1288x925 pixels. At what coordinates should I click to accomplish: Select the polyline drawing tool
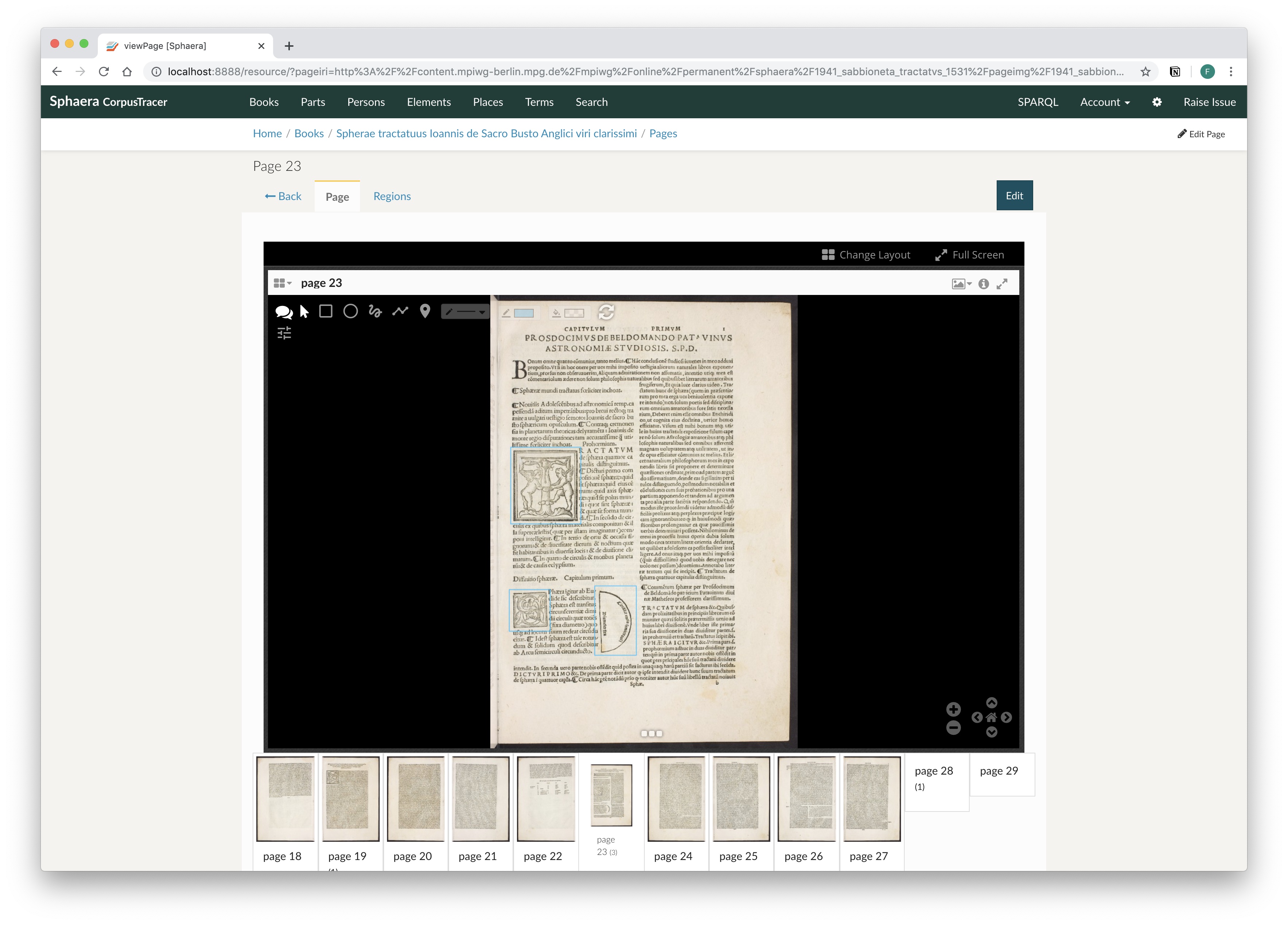tap(400, 311)
